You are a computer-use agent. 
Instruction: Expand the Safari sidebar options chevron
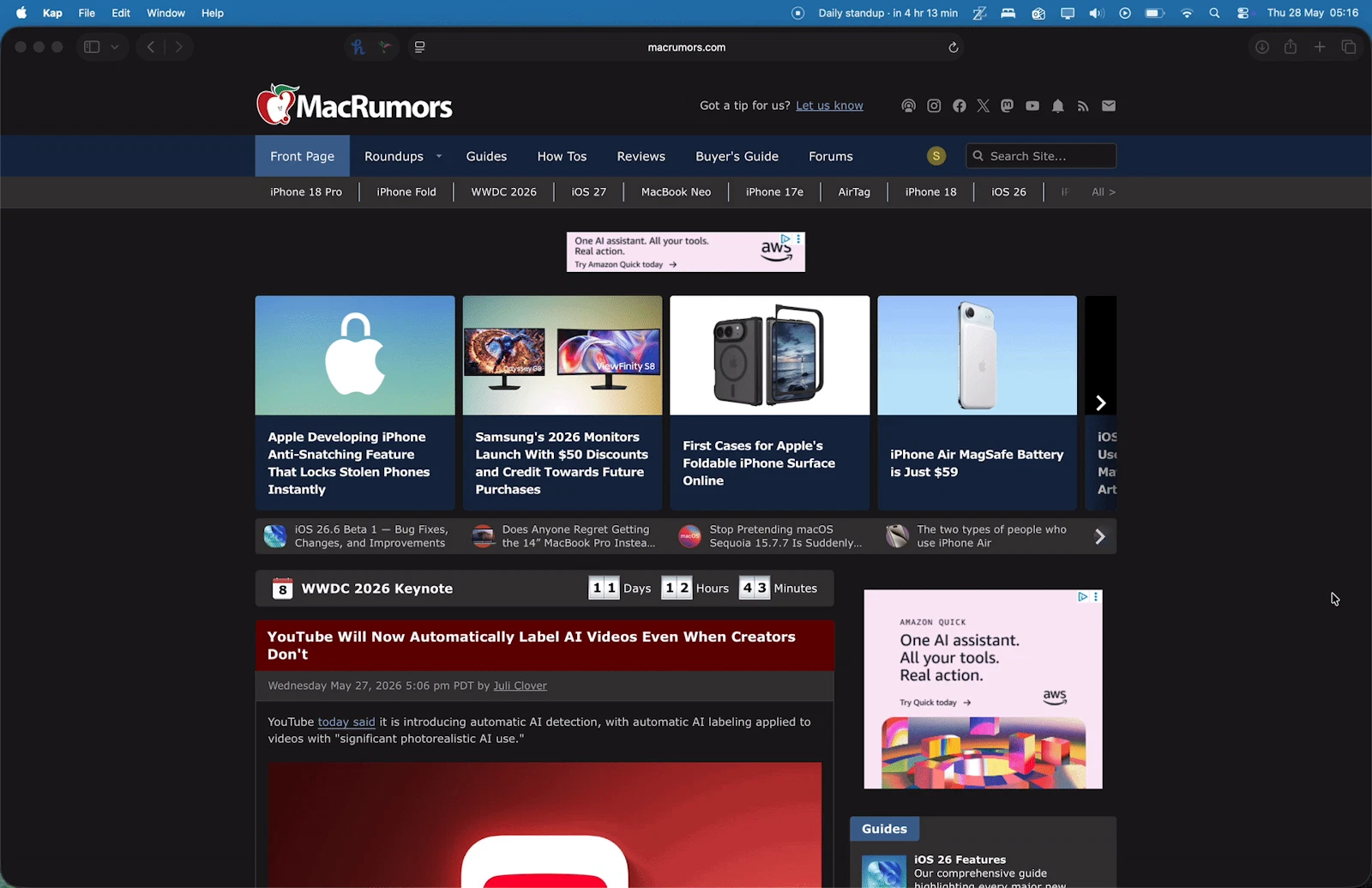[x=114, y=47]
